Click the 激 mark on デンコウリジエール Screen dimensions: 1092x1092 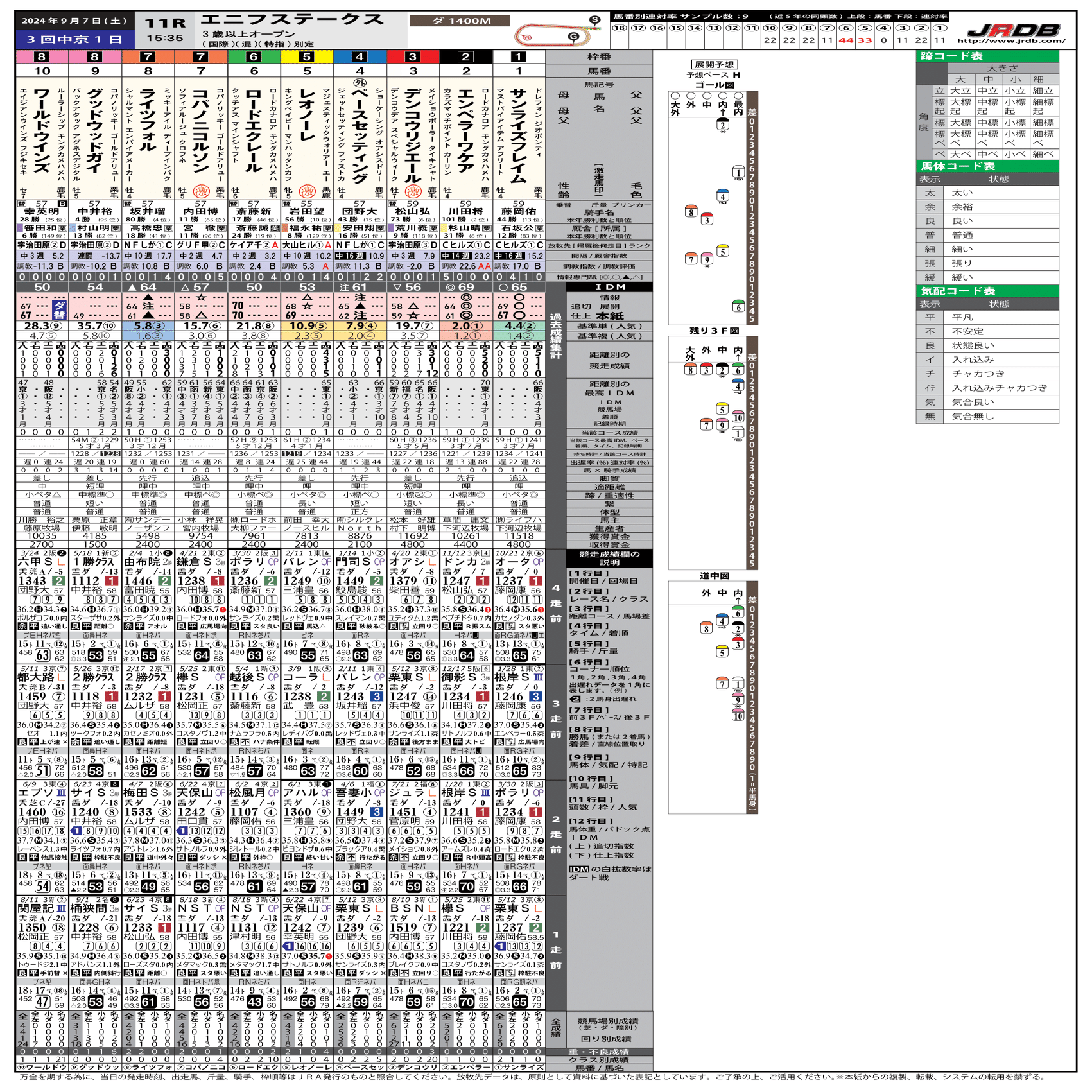[413, 191]
